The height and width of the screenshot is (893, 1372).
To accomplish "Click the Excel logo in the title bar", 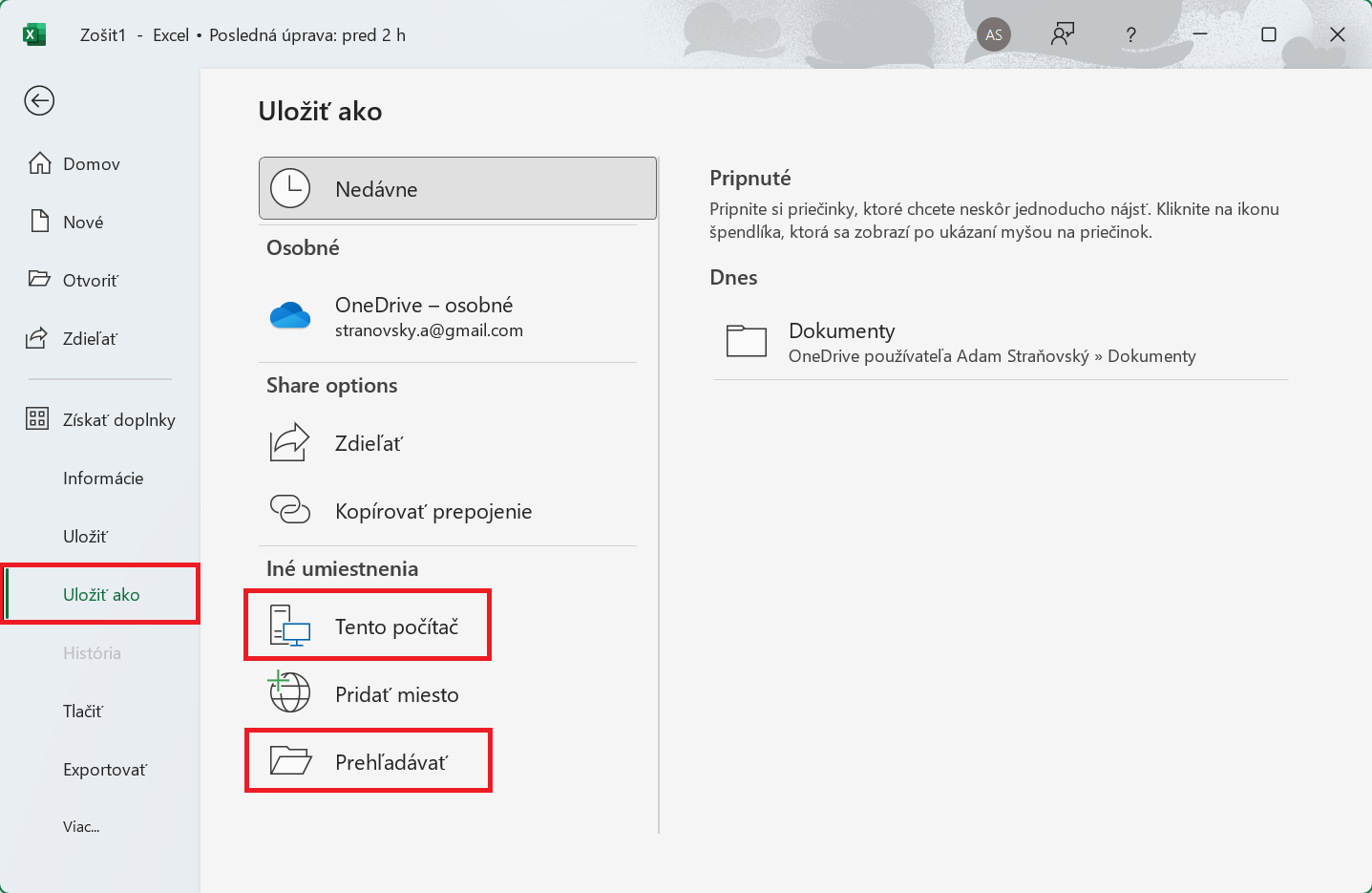I will [x=34, y=35].
